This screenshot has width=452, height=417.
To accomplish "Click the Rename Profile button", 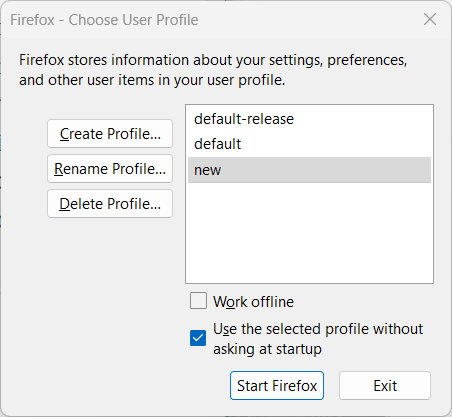I will tap(110, 169).
